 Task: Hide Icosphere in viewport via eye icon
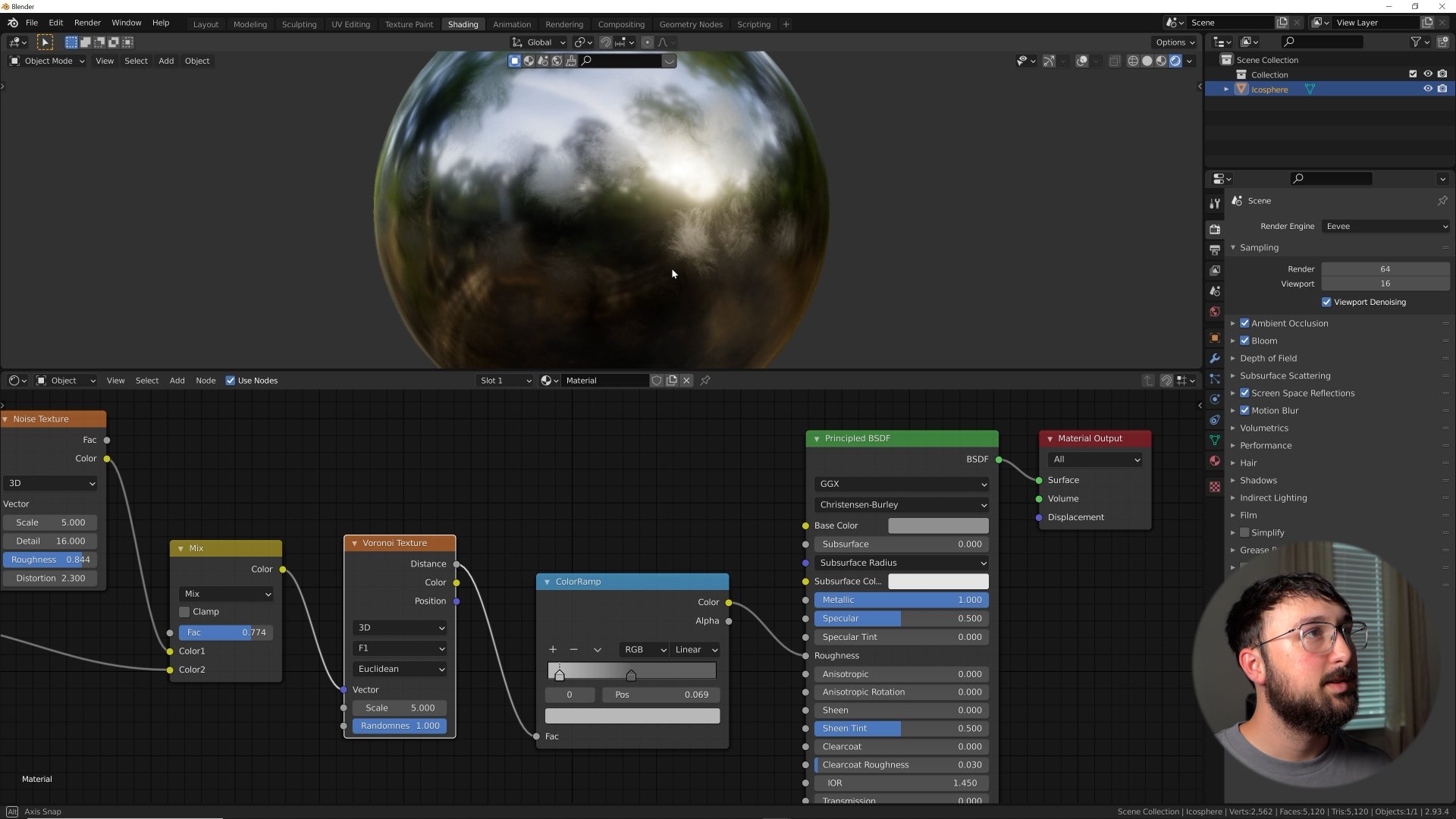pyautogui.click(x=1428, y=89)
